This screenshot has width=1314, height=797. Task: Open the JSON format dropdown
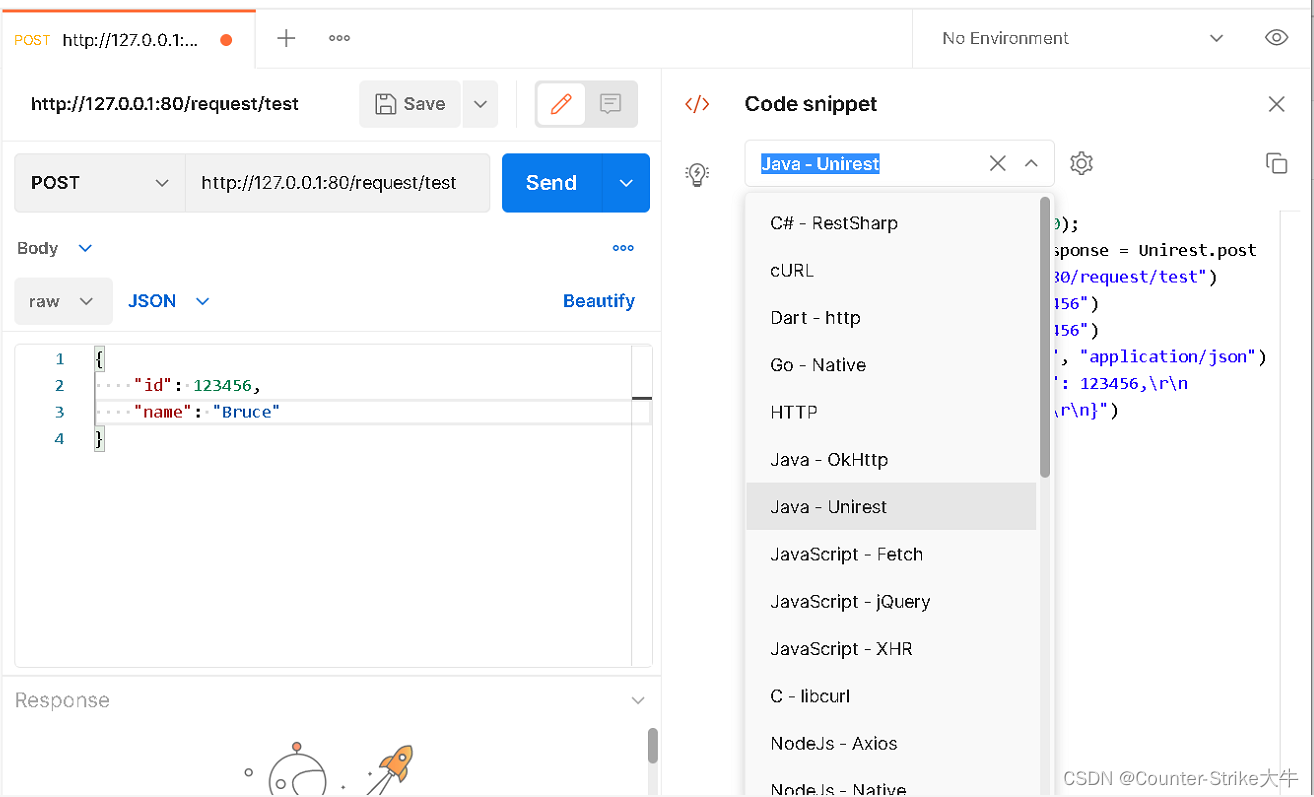[169, 301]
